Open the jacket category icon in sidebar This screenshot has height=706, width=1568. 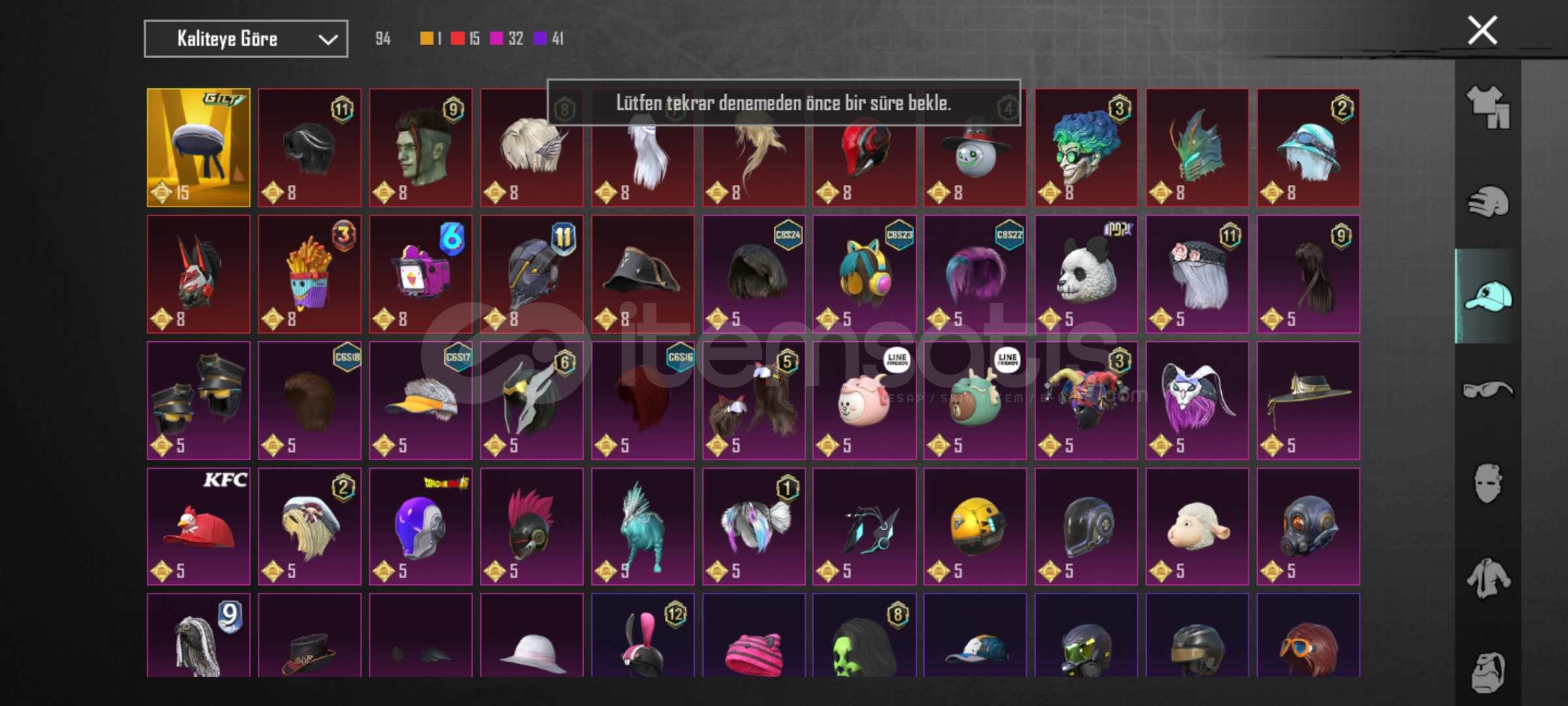1488,578
